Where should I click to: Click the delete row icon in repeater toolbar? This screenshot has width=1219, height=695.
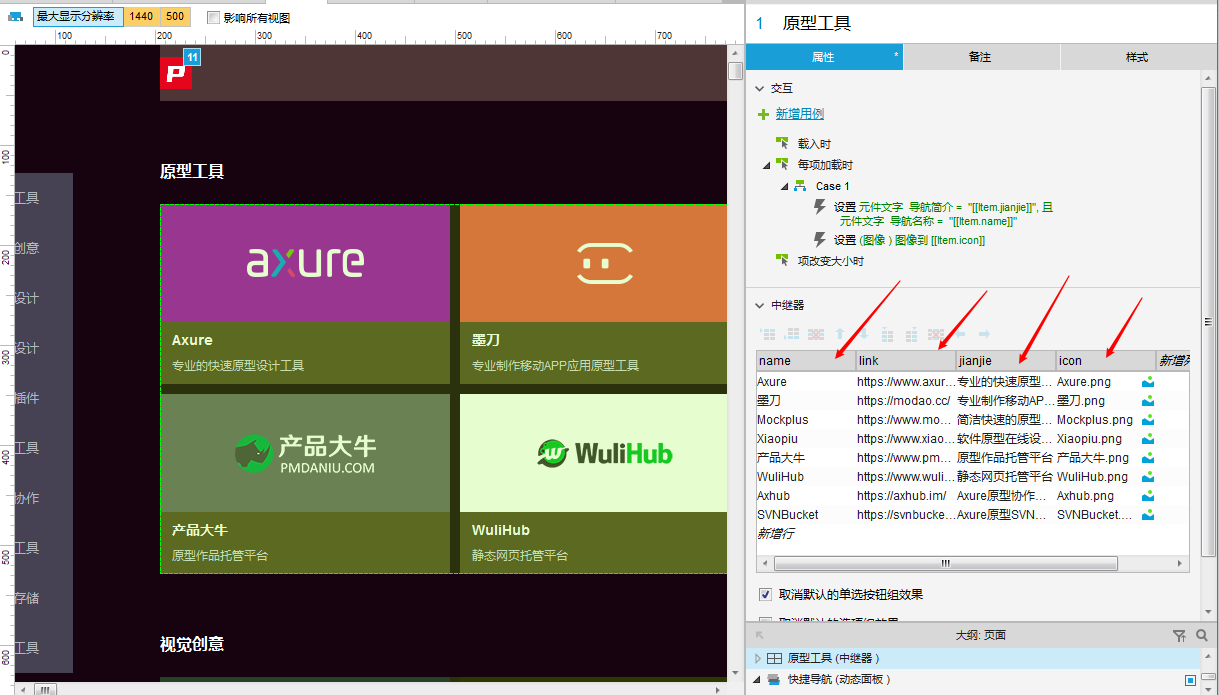pos(816,334)
